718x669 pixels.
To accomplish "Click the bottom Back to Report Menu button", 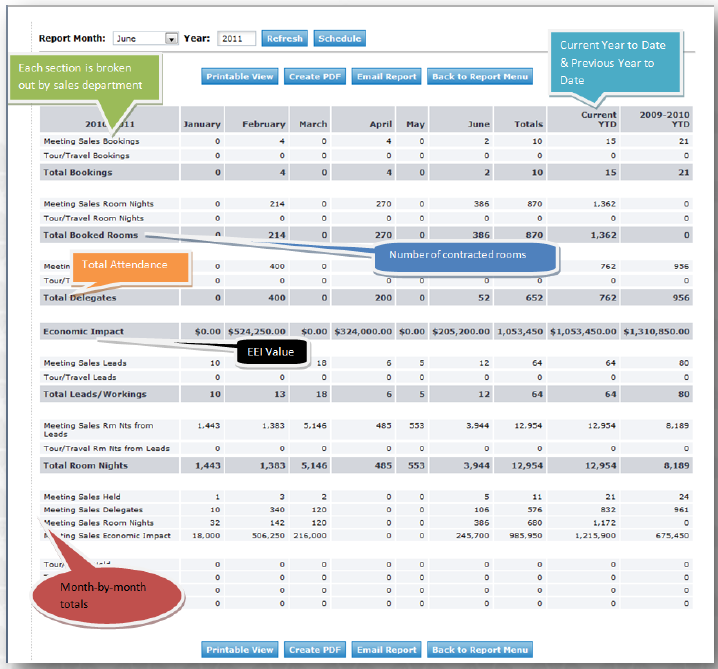I will click(x=480, y=650).
